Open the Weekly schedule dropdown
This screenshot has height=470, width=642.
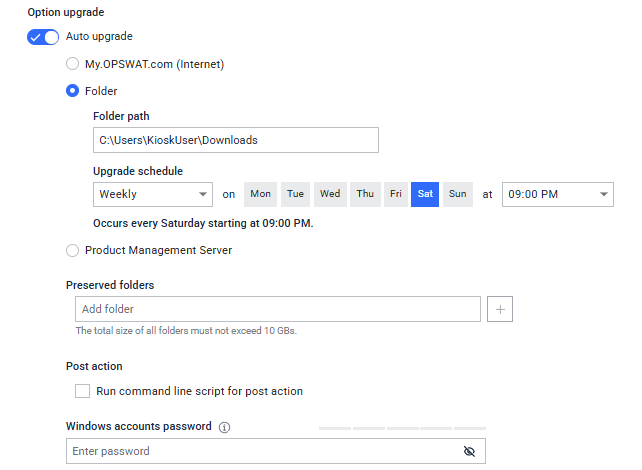[x=153, y=194]
